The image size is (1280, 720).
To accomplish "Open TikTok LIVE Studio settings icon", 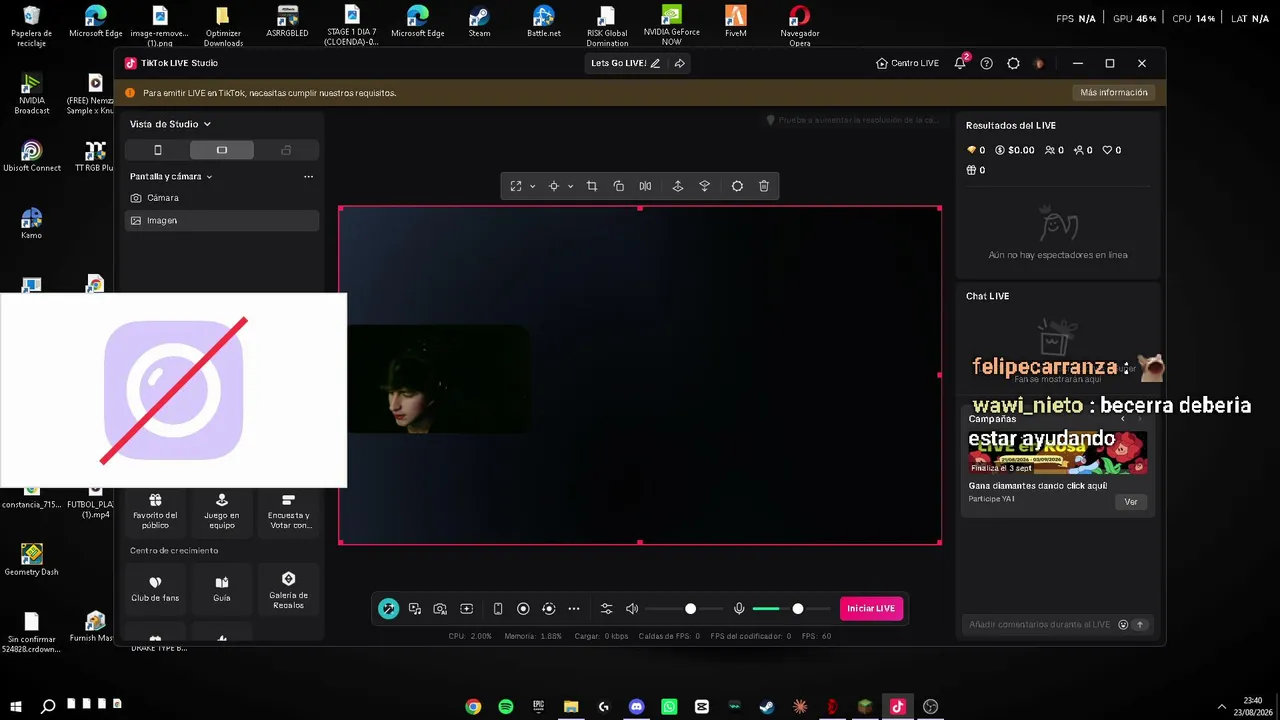I will 1013,63.
